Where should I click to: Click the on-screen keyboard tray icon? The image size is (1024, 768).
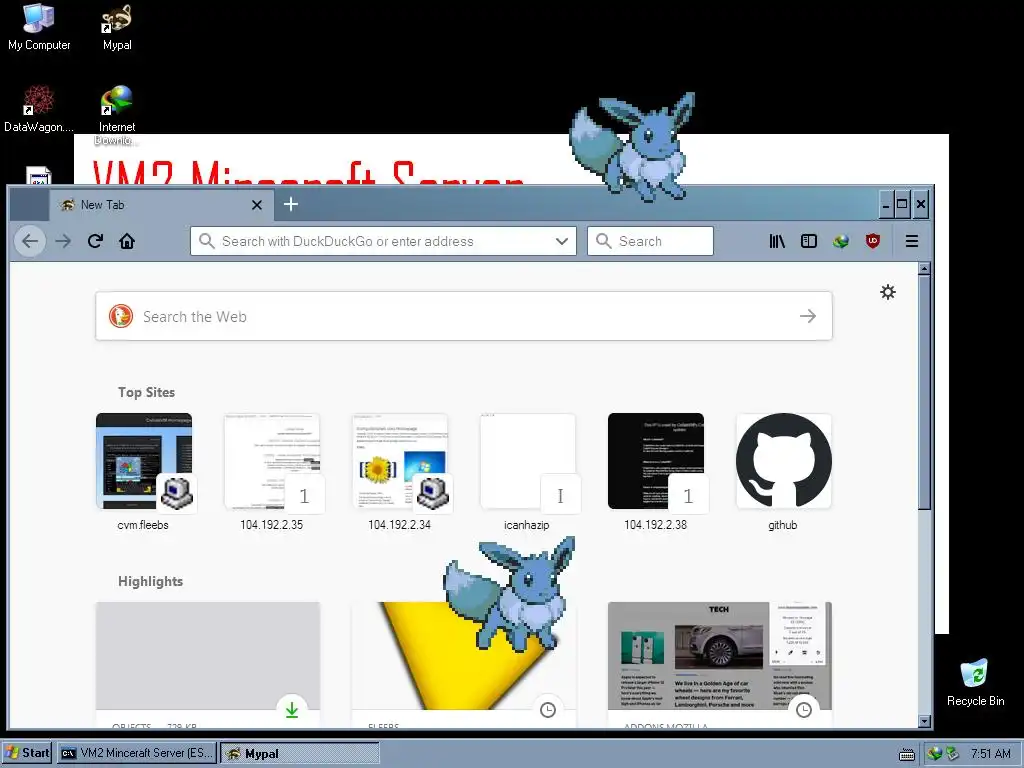(x=906, y=754)
